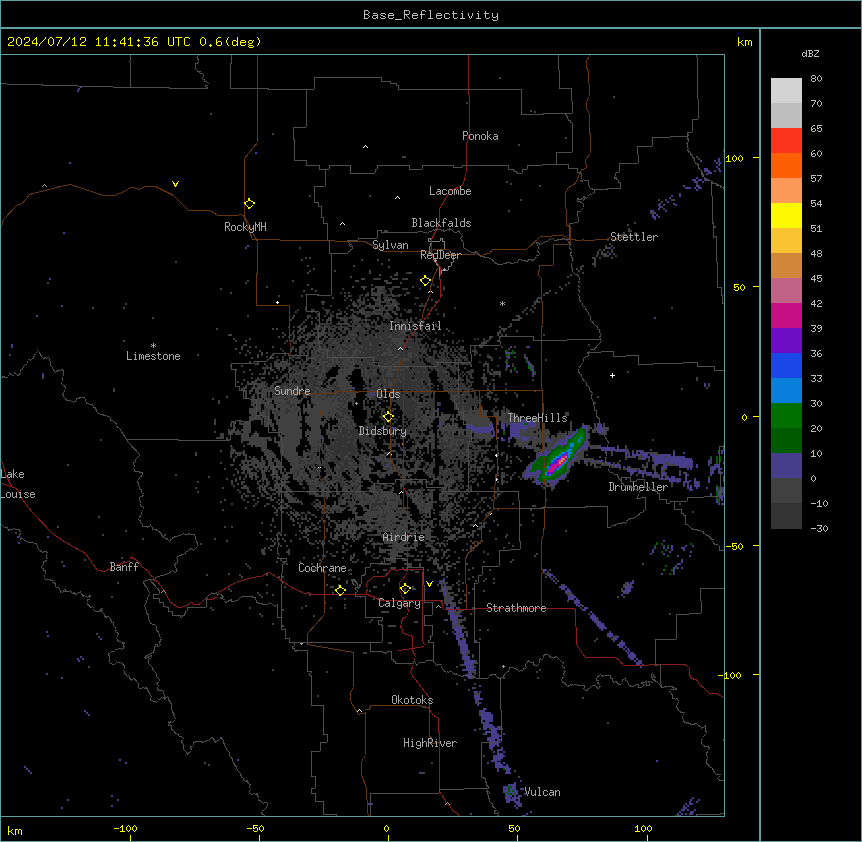This screenshot has height=842, width=862.
Task: Click the bright green band between 20 and 30
Action: point(786,416)
